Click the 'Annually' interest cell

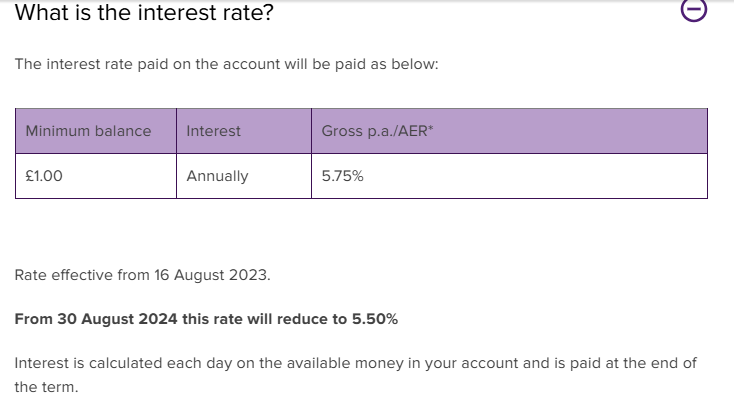(244, 176)
